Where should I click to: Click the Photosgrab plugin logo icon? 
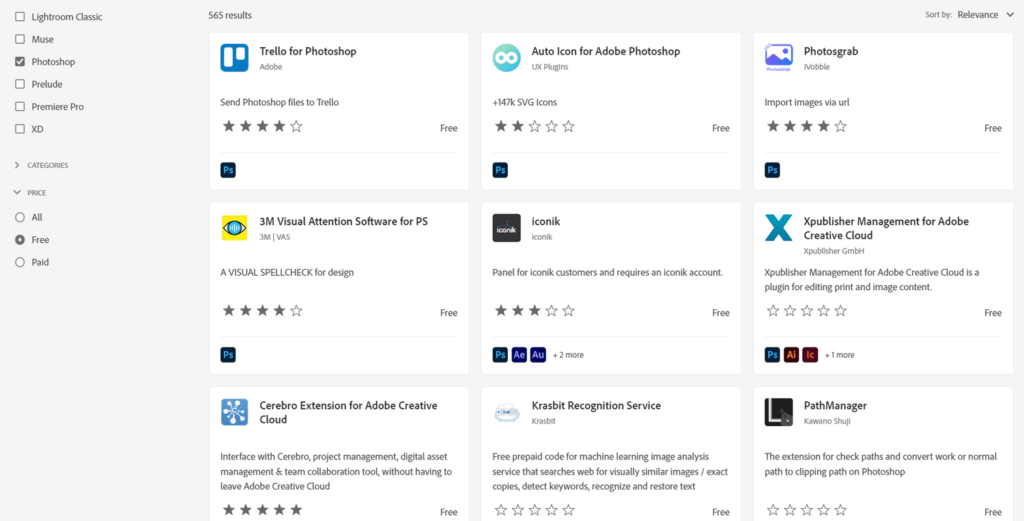[x=779, y=58]
